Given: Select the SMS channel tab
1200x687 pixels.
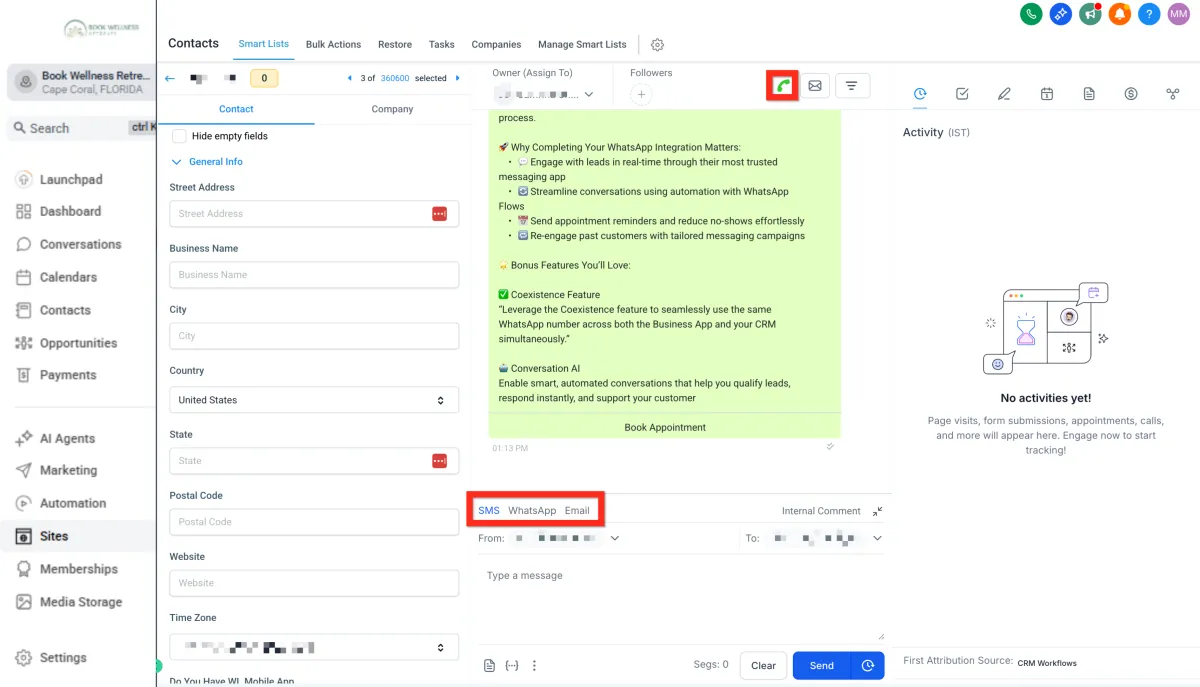Looking at the screenshot, I should 488,511.
